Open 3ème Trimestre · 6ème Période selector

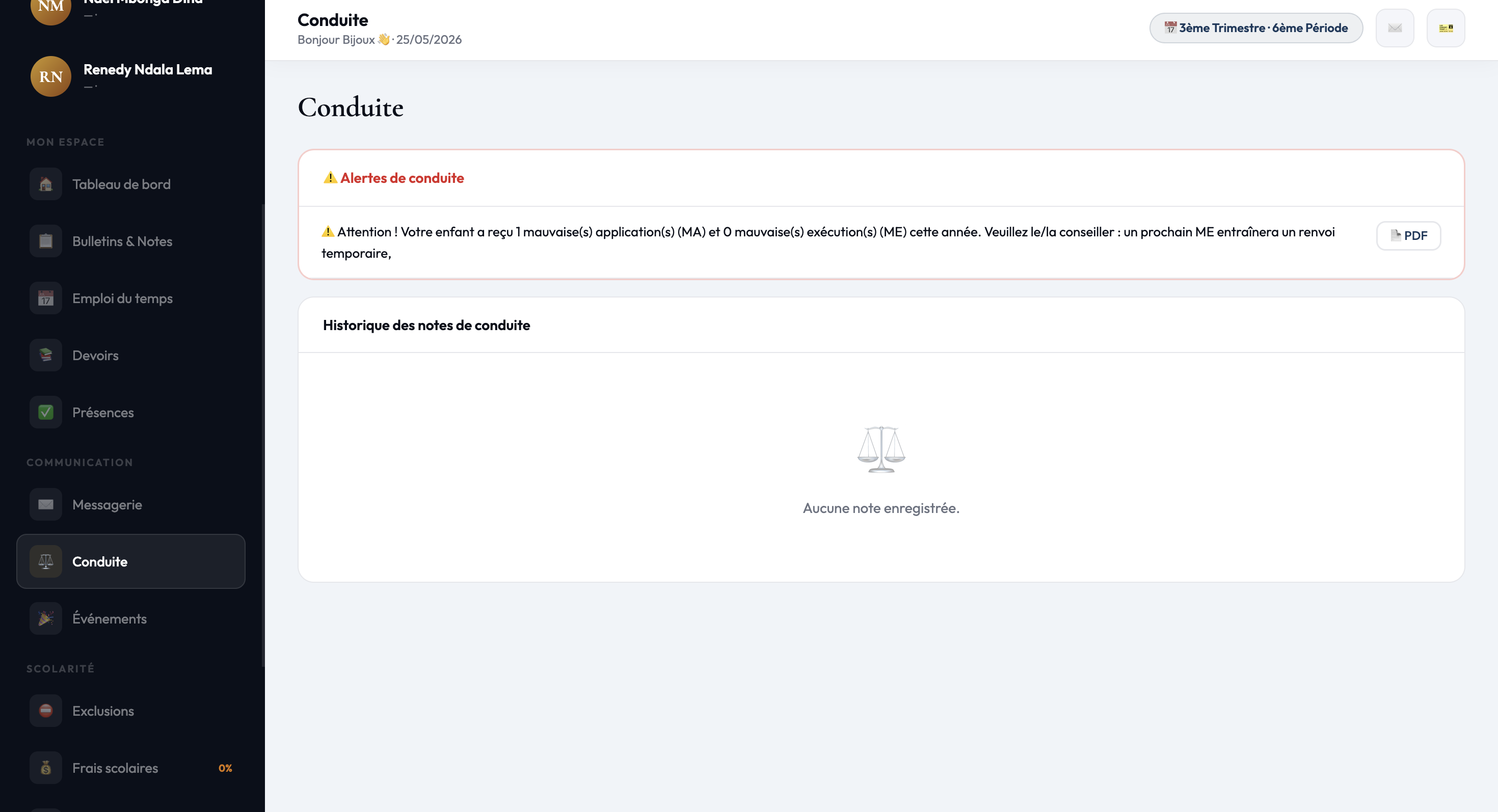1256,28
